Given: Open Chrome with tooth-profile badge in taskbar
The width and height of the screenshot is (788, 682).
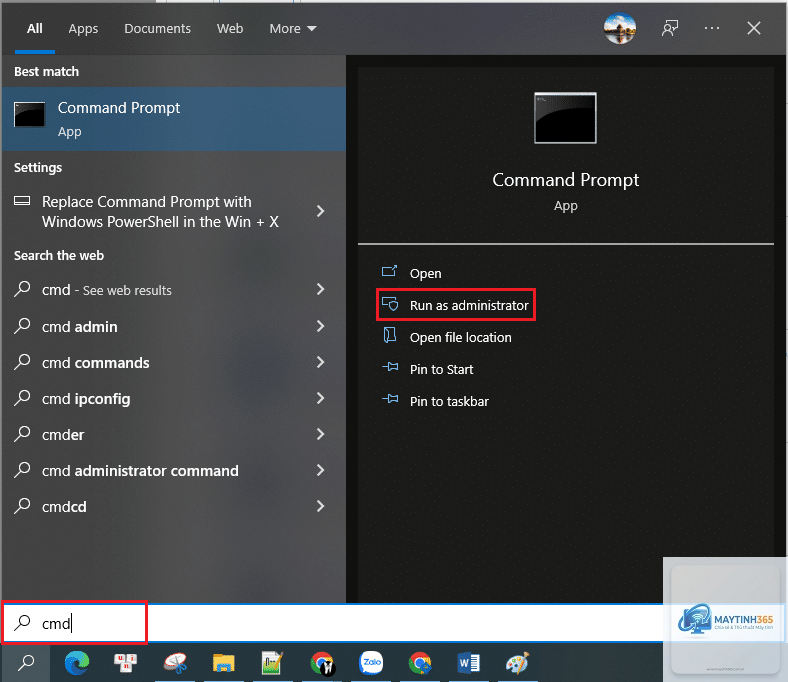Looking at the screenshot, I should click(x=322, y=663).
